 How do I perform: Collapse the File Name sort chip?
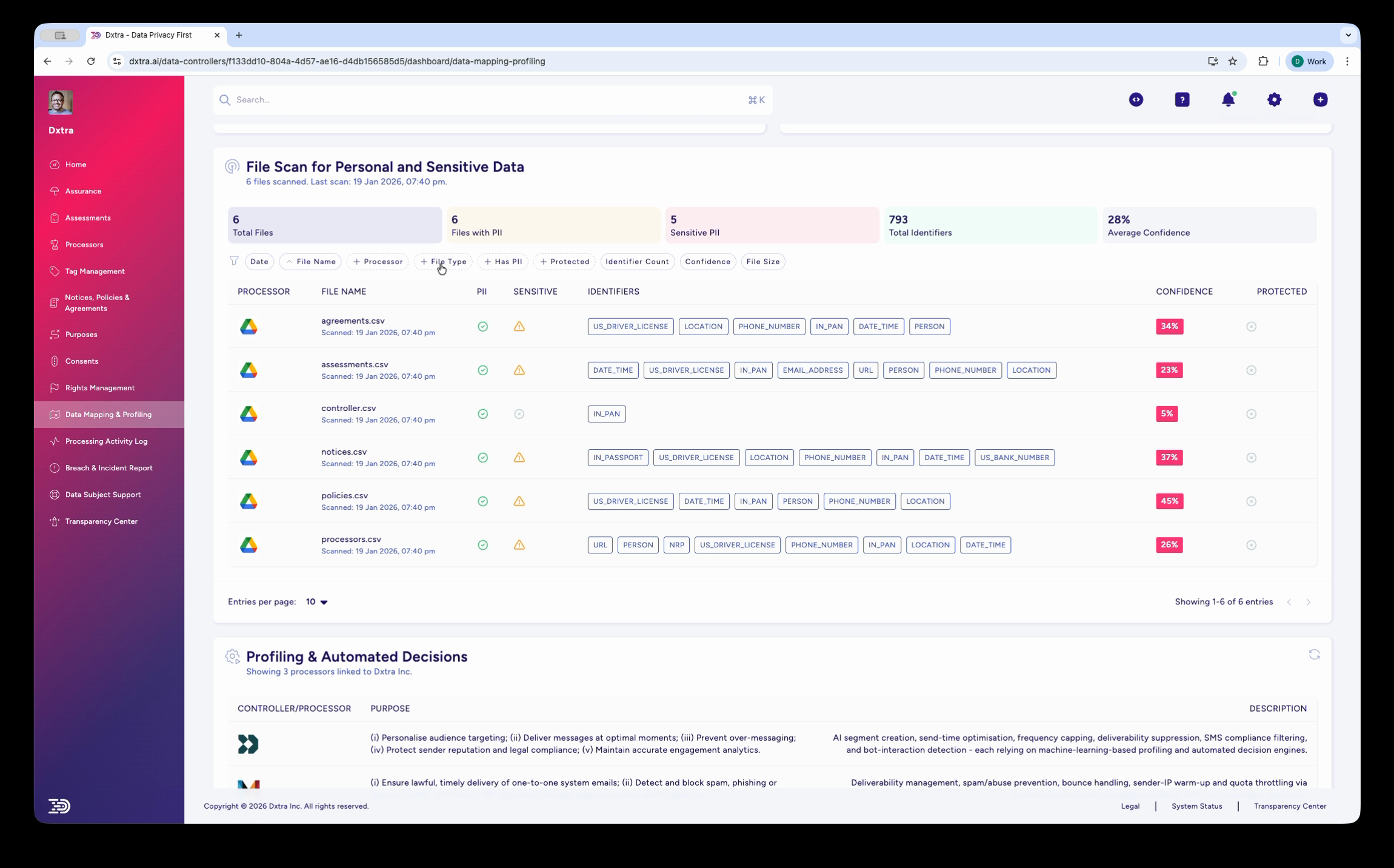pos(310,261)
